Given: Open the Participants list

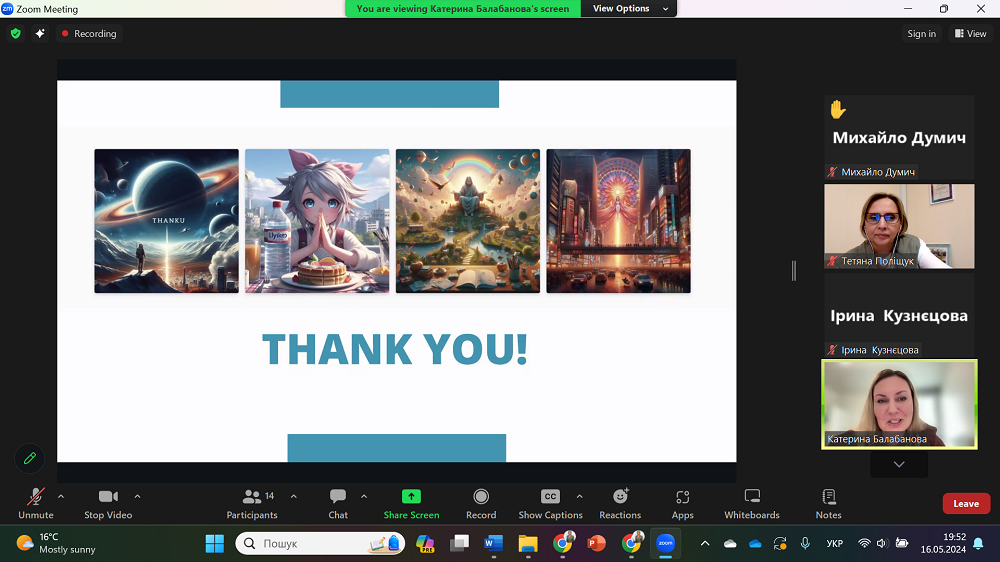Looking at the screenshot, I should click(x=252, y=502).
